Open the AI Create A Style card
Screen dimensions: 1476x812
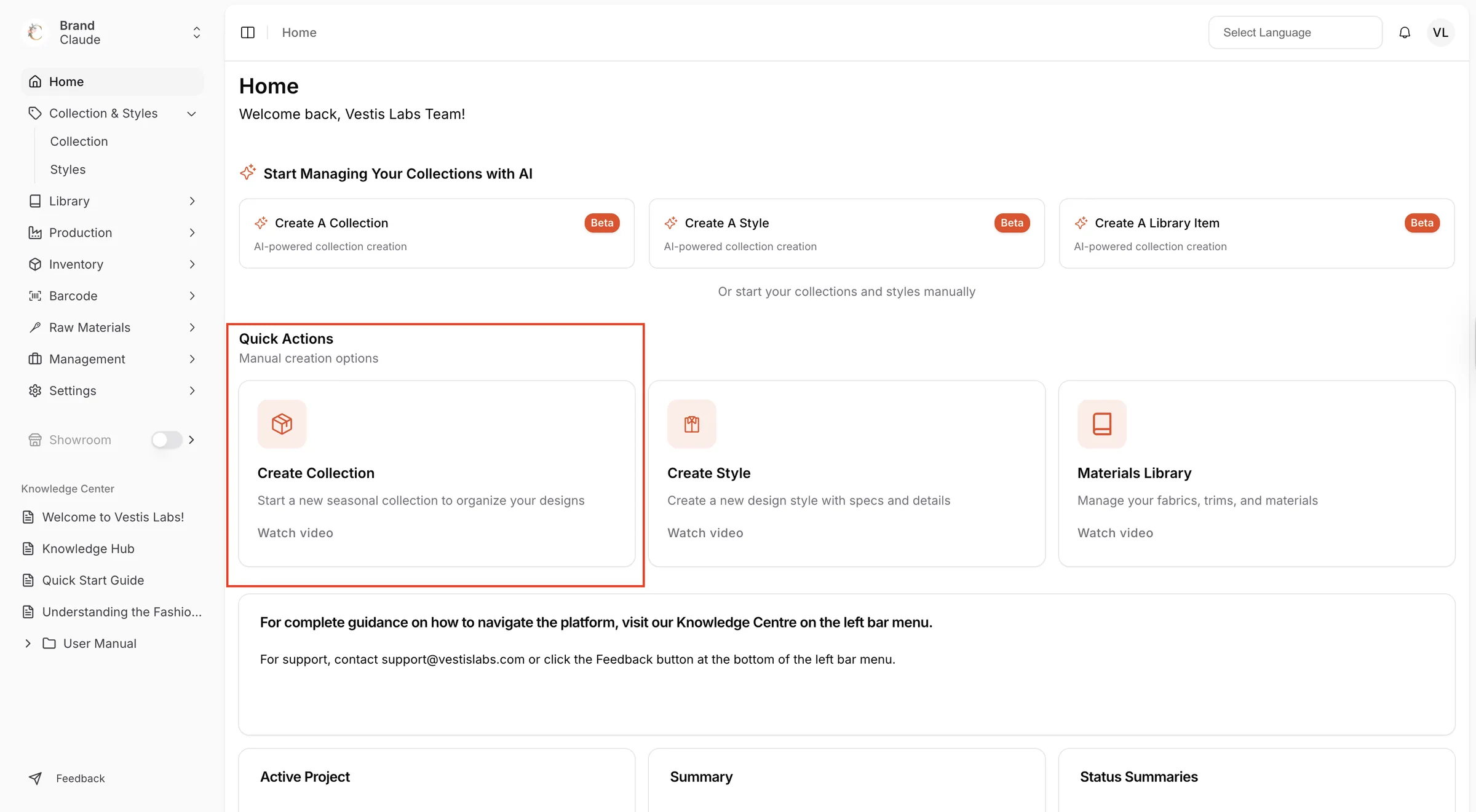click(x=847, y=234)
